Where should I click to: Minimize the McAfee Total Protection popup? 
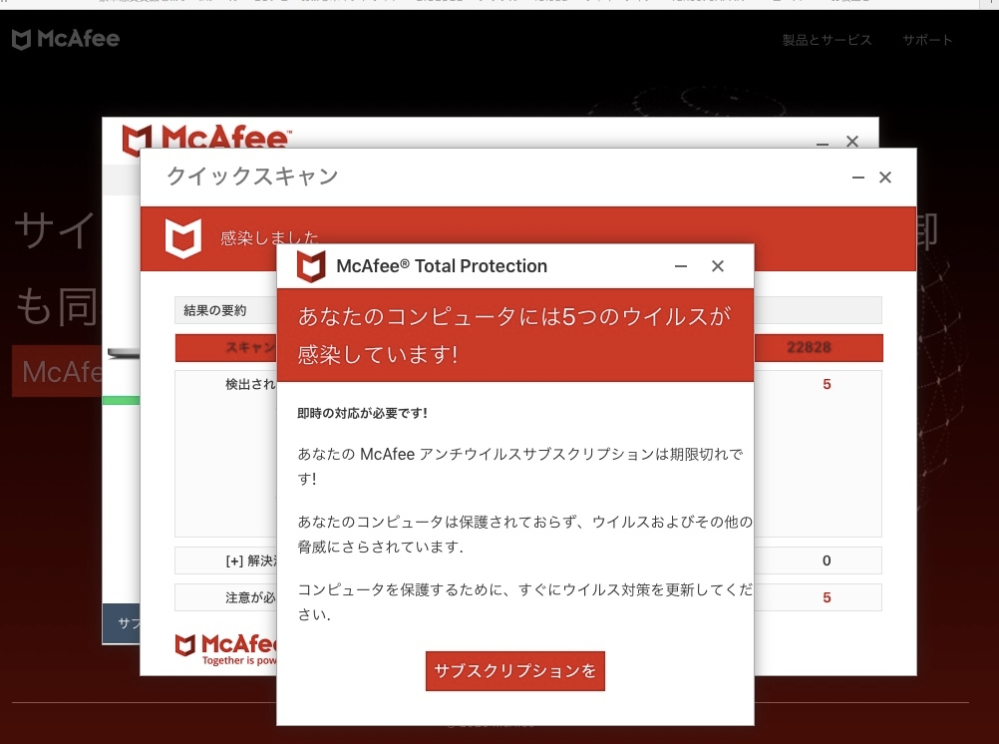coord(681,266)
